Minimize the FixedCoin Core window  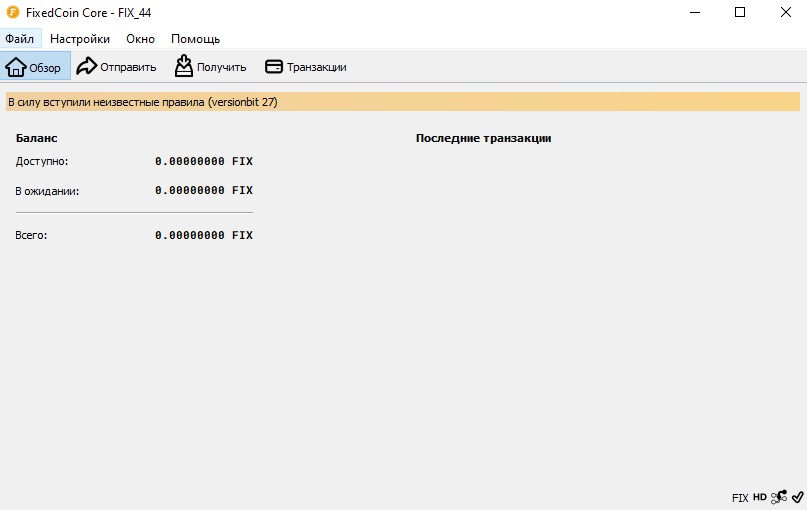point(695,12)
